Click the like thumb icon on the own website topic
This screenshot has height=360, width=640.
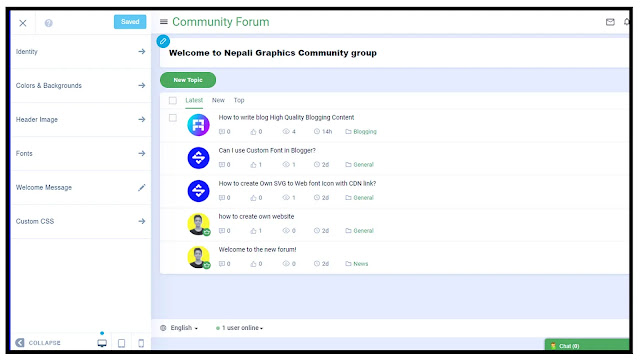(253, 231)
